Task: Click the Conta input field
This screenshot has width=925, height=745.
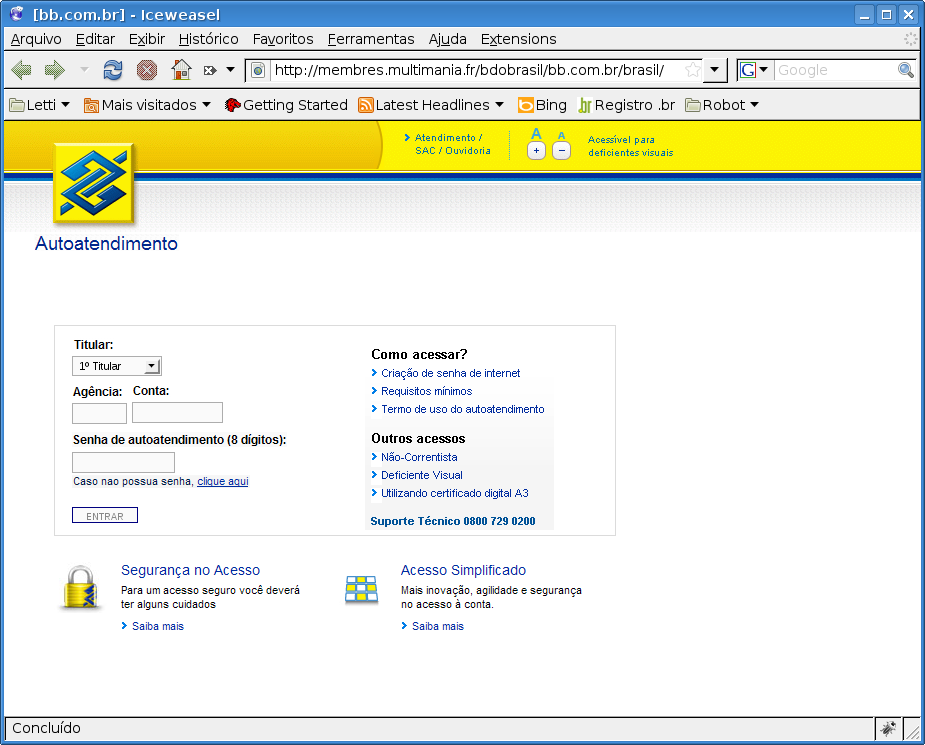Action: coord(177,413)
